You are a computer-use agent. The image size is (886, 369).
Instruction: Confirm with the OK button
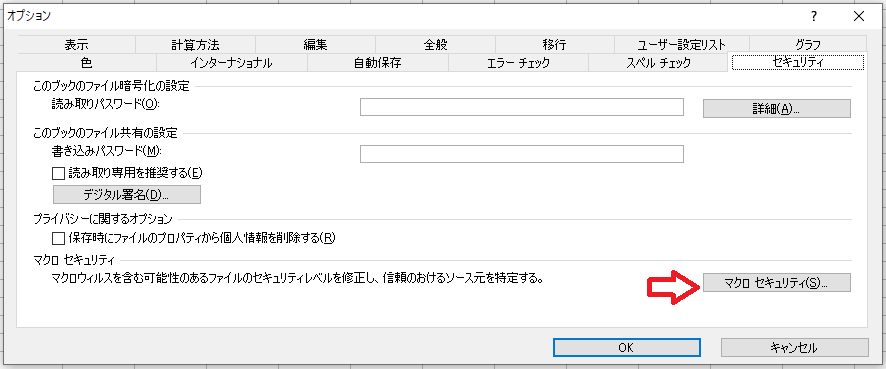[x=627, y=348]
